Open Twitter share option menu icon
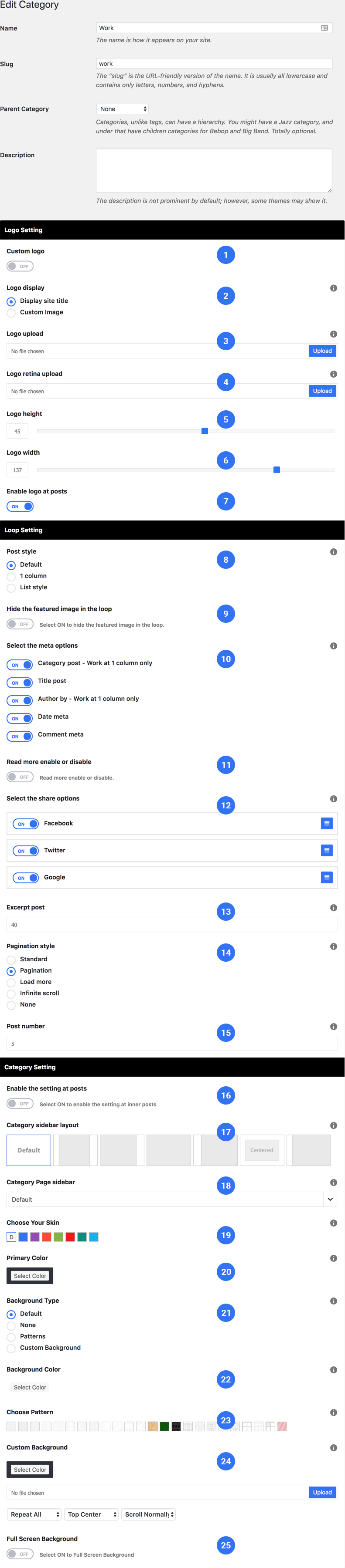Screen dimensions: 345x1568 [327, 850]
